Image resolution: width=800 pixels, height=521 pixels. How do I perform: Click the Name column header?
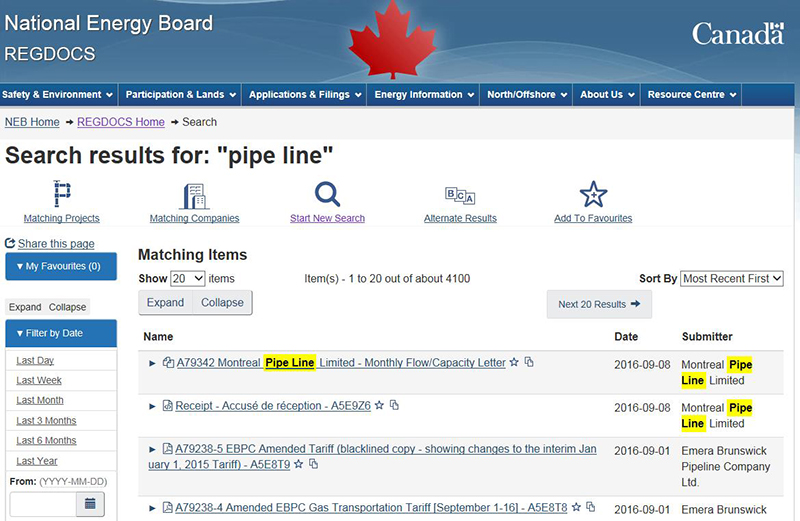[158, 337]
